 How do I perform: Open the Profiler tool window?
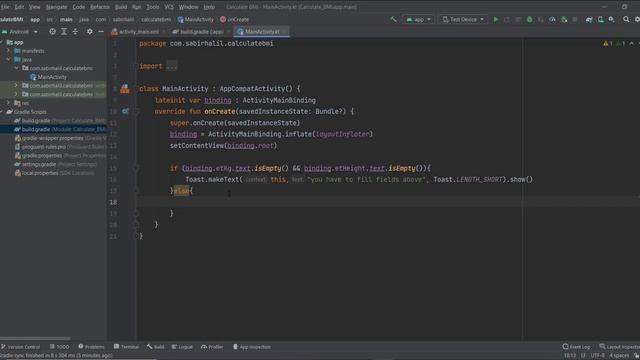pos(212,347)
